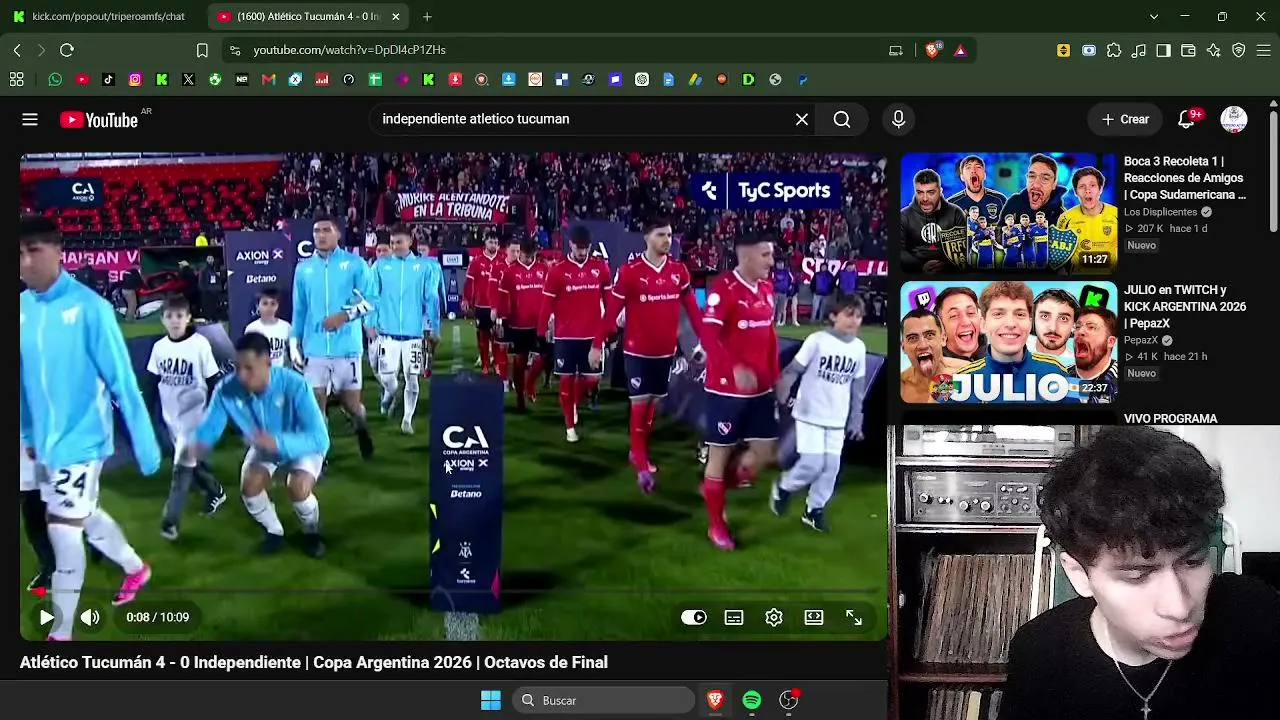Open the Windows Start menu
The image size is (1280, 720).
[x=491, y=700]
